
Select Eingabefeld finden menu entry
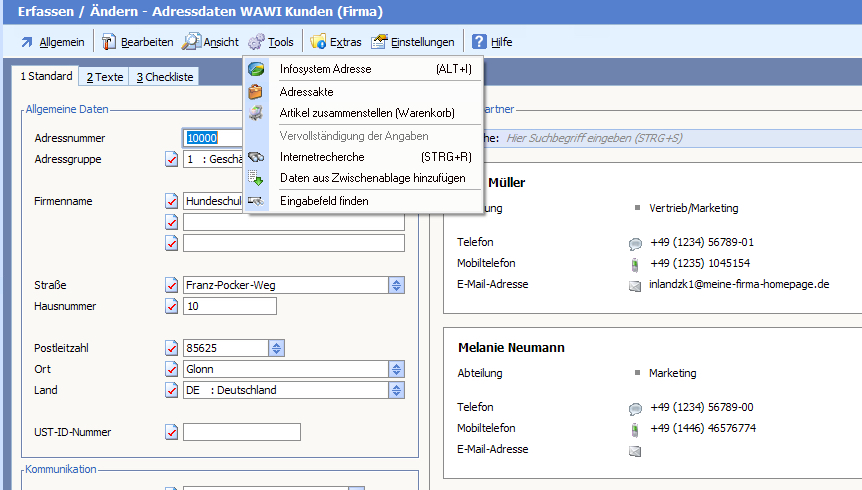click(x=324, y=201)
